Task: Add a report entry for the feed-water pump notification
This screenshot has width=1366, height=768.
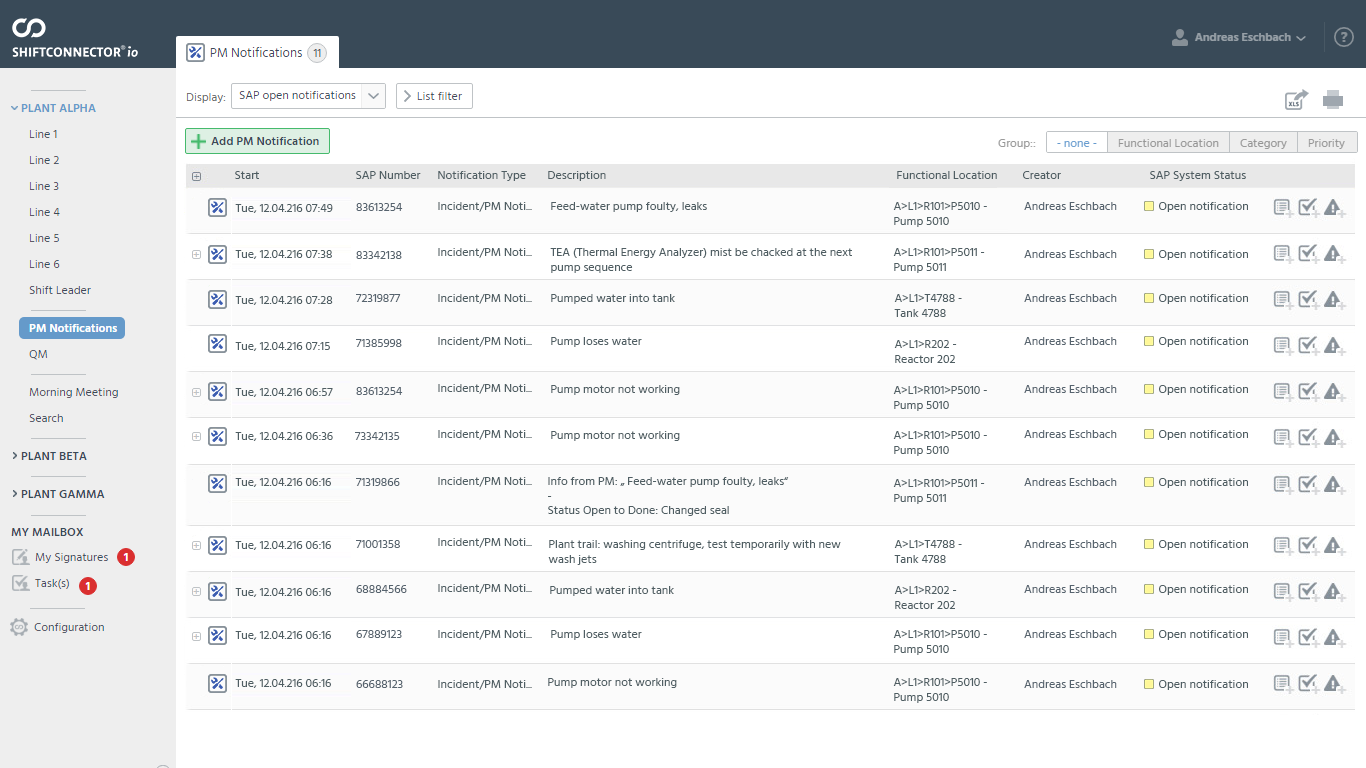Action: click(1283, 207)
